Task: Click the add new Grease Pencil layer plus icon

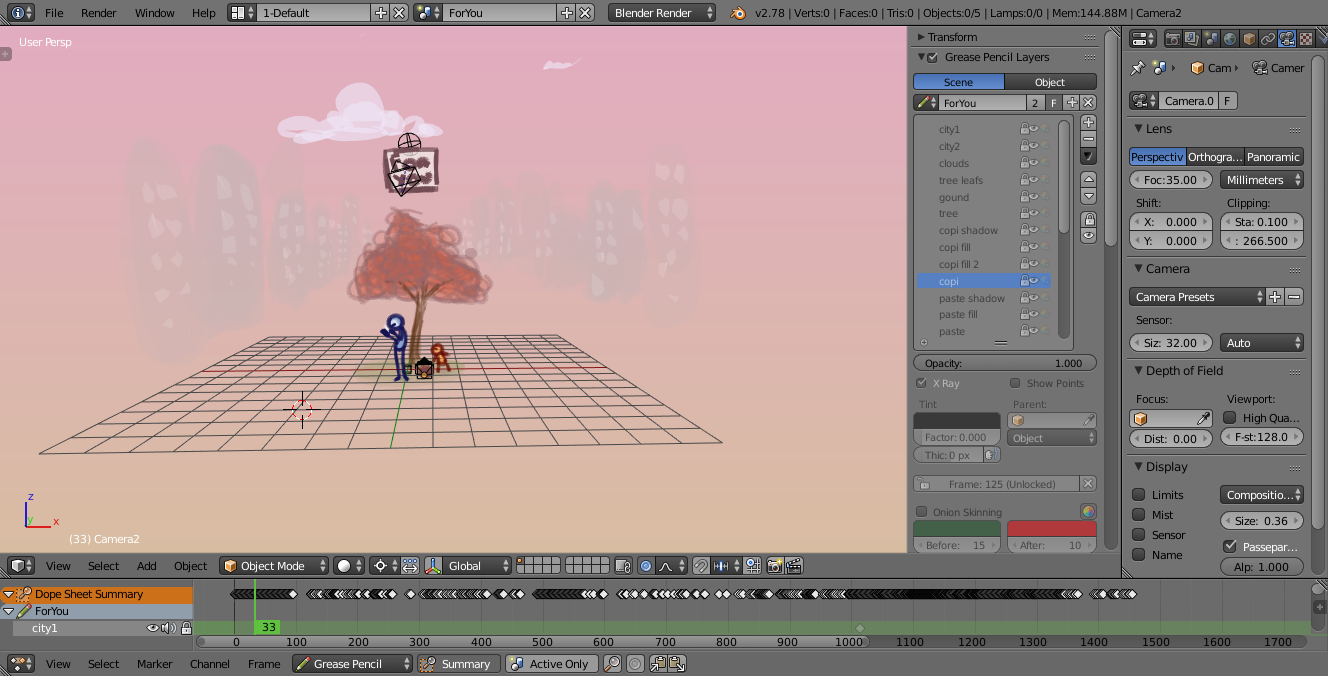Action: (1089, 122)
